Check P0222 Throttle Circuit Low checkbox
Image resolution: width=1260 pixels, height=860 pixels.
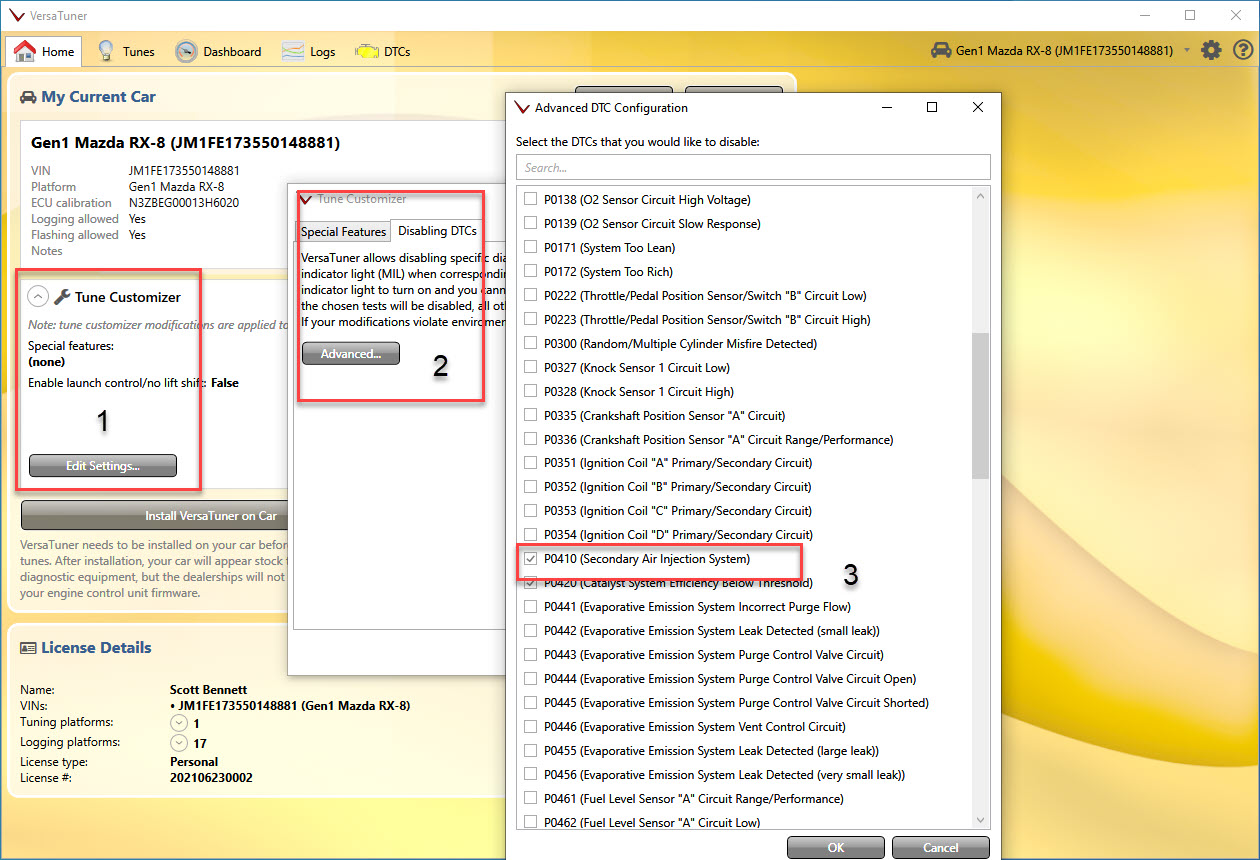click(x=530, y=296)
